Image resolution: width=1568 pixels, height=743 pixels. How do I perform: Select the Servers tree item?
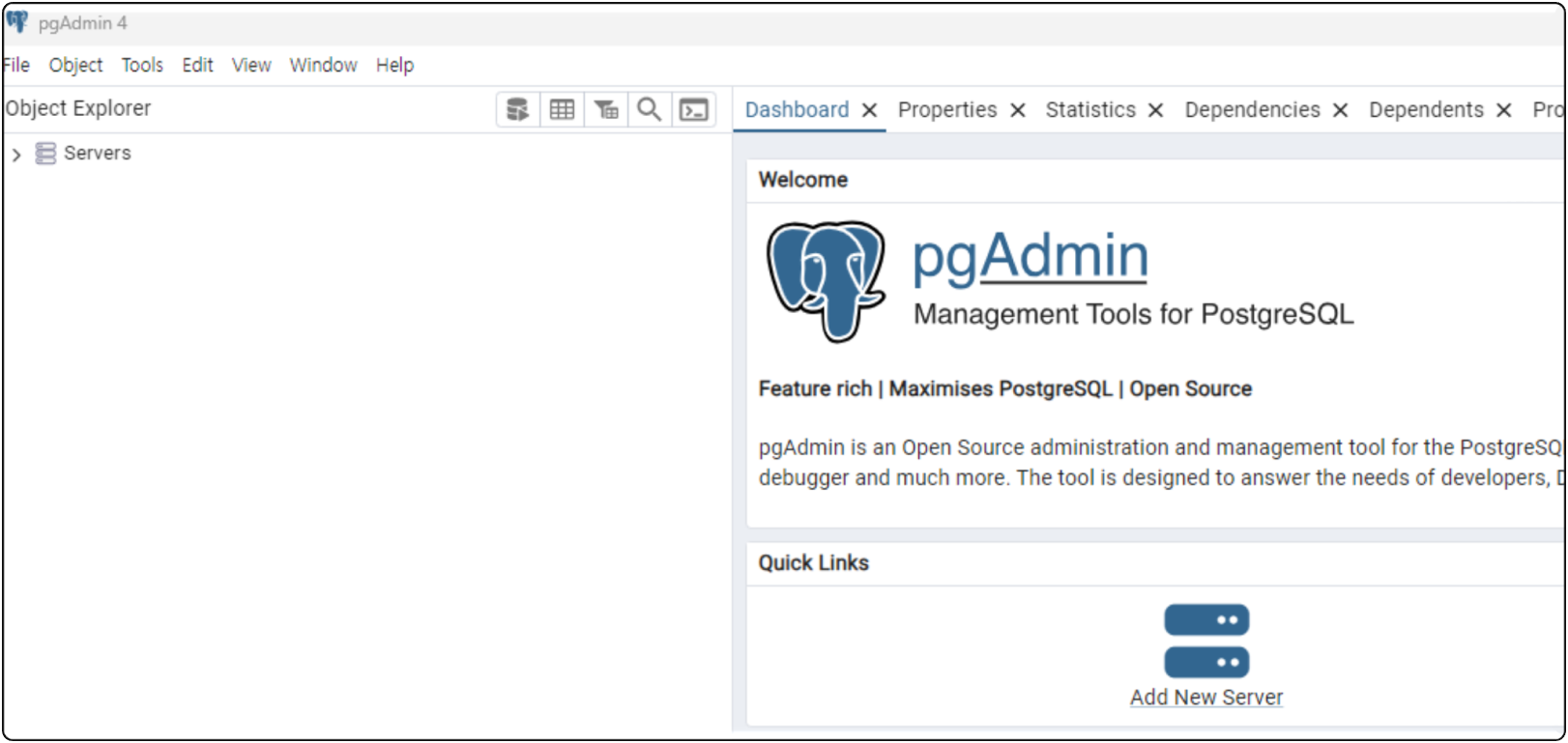(98, 153)
